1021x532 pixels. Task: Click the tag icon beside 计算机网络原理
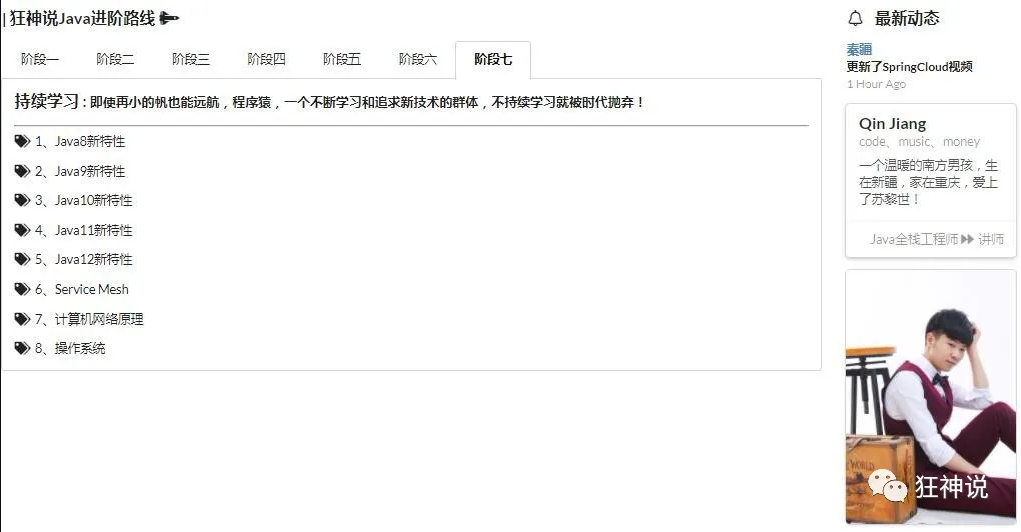coord(22,319)
